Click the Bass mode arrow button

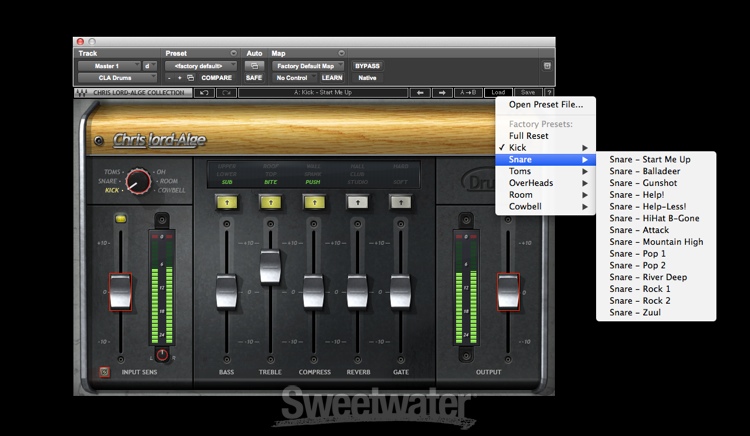[x=227, y=202]
